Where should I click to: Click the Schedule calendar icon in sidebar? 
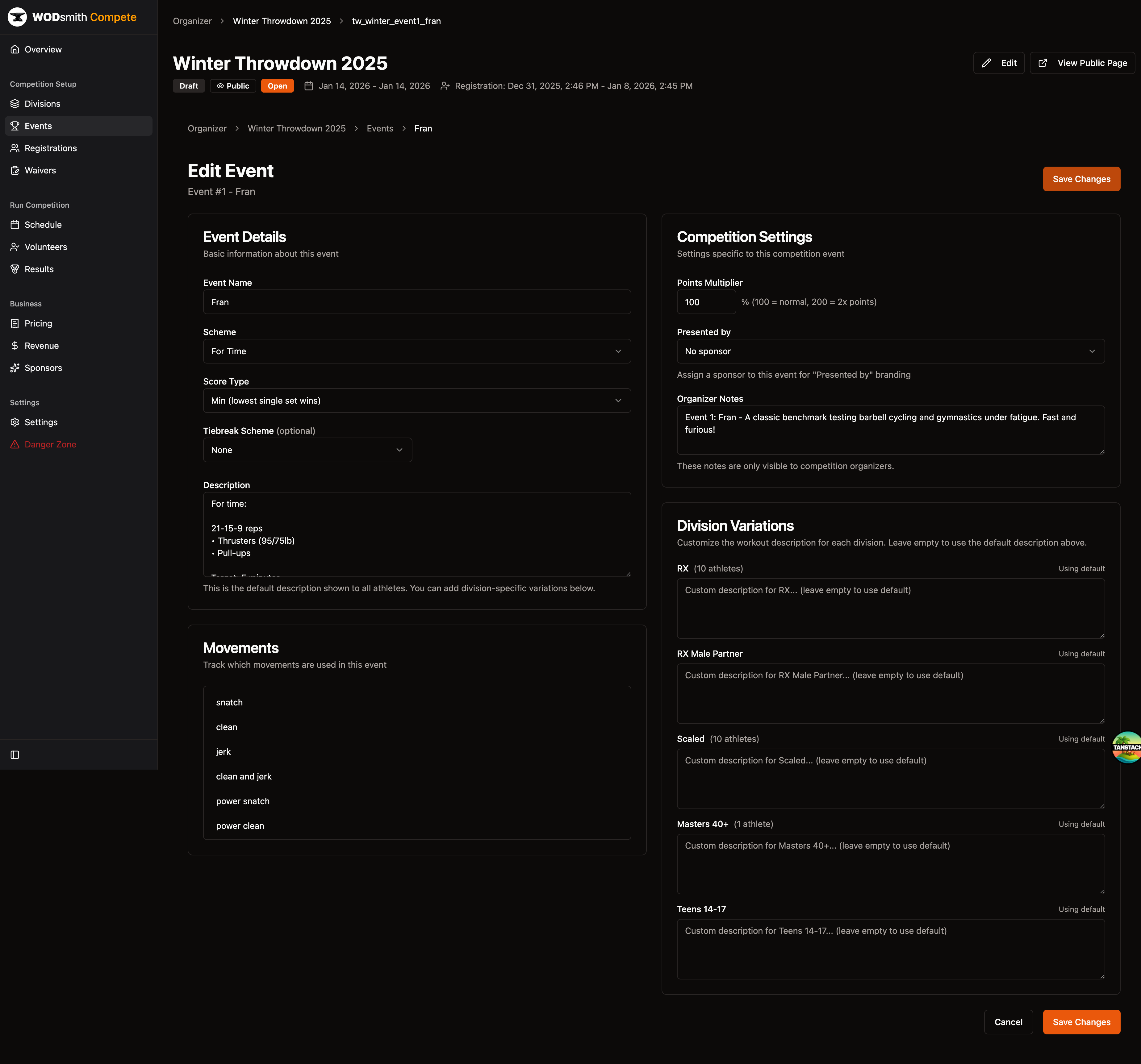point(15,225)
